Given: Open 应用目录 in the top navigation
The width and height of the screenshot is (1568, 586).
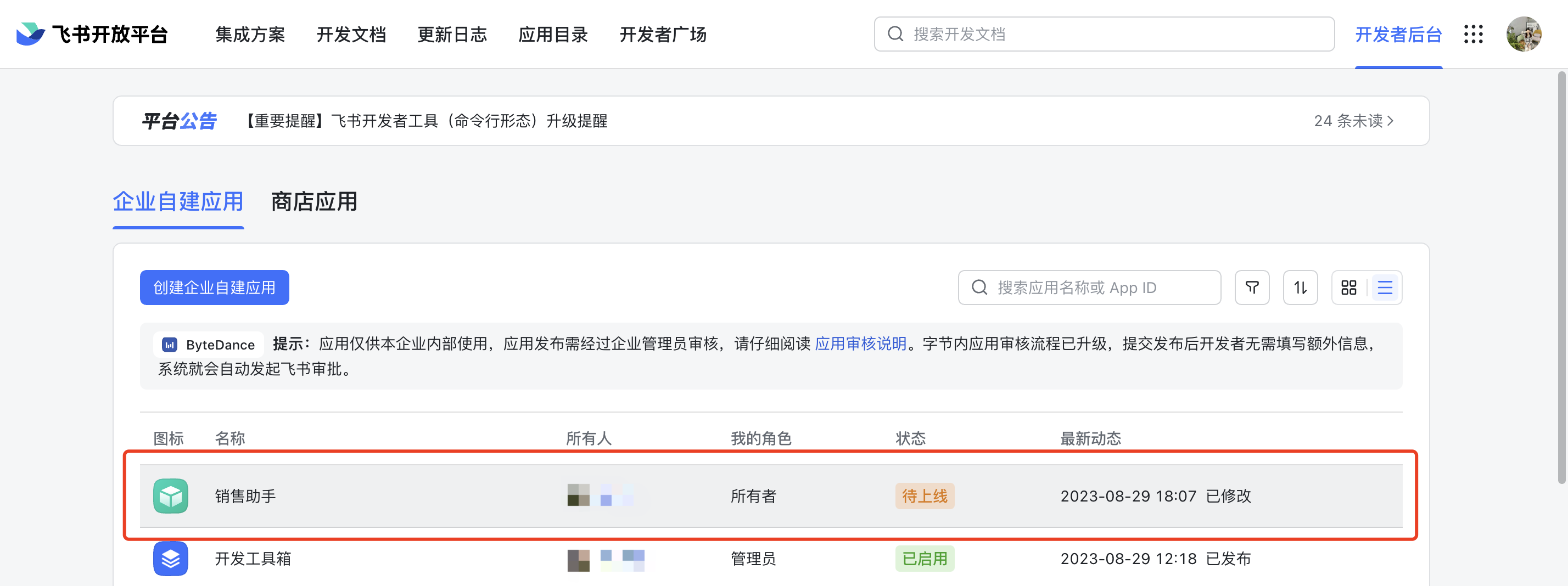Looking at the screenshot, I should [x=553, y=34].
